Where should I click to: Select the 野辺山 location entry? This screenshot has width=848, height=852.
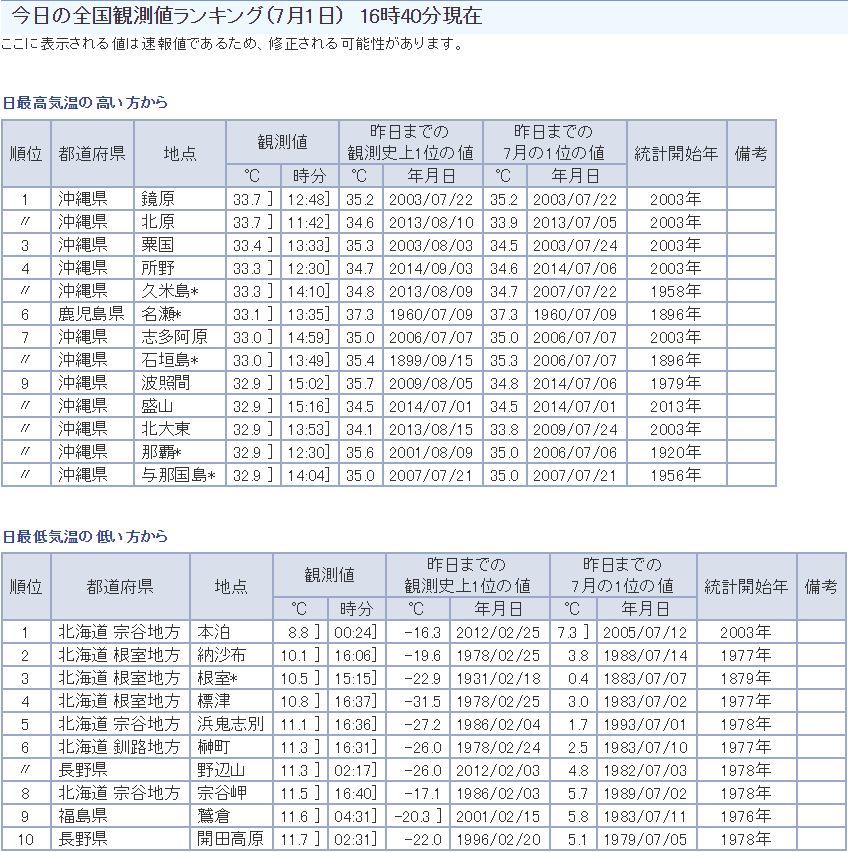coord(220,770)
